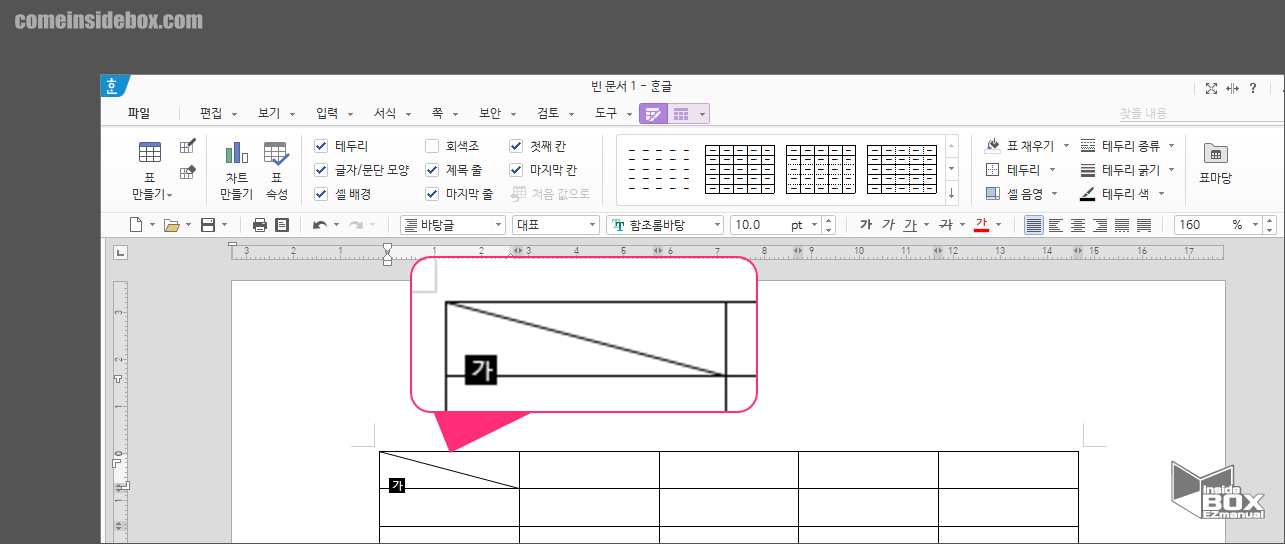Expand the 테두리 굵기 dropdown
Viewport: 1285px width, 544px height.
pyautogui.click(x=1172, y=170)
